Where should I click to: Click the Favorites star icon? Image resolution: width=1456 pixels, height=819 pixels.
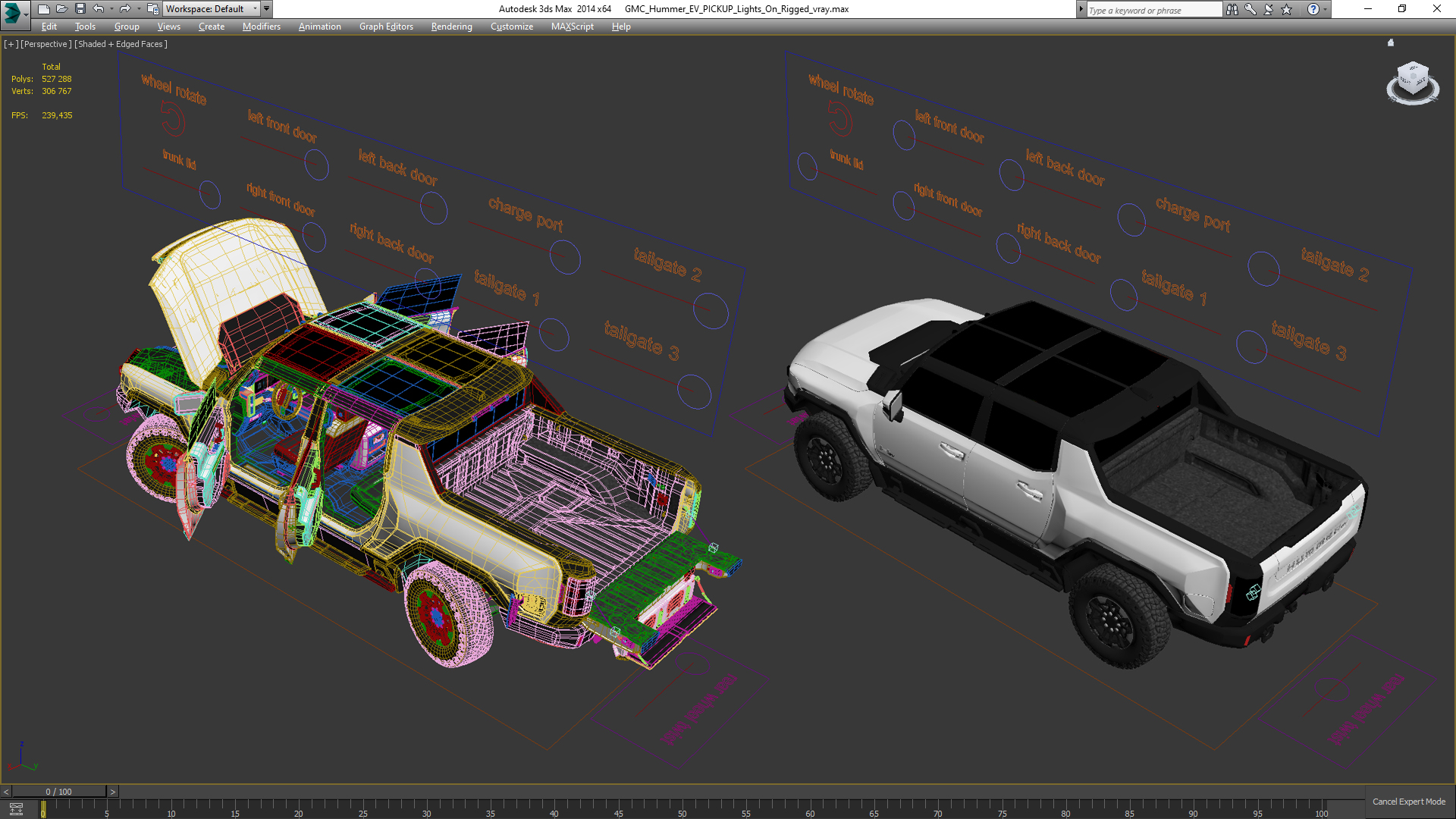[1287, 9]
